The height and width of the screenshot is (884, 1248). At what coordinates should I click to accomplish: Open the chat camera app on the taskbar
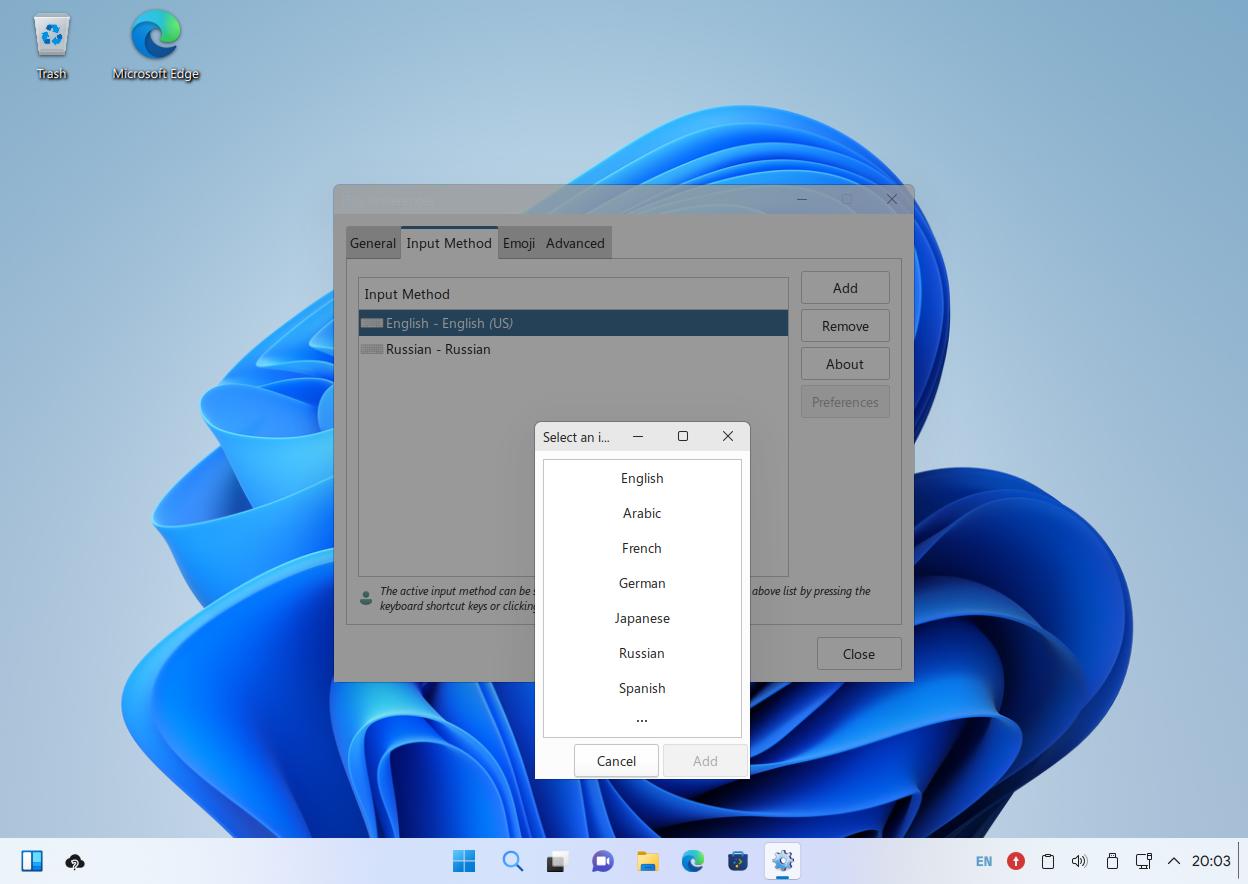[602, 861]
